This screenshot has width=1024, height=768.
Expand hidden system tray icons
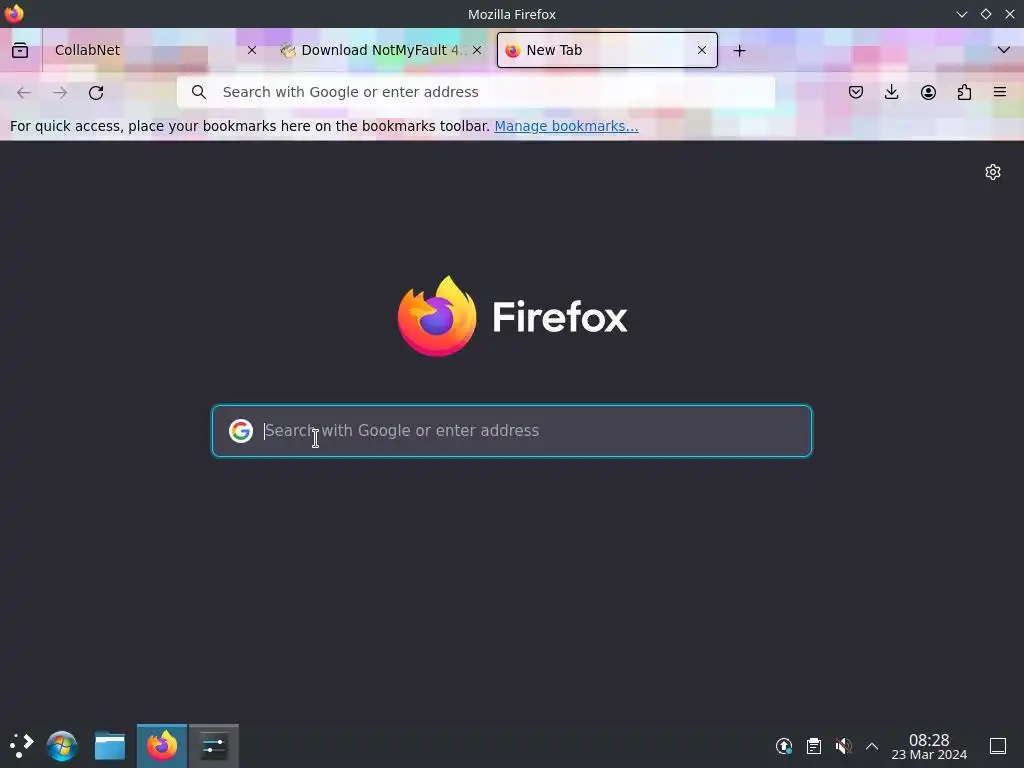click(x=872, y=746)
